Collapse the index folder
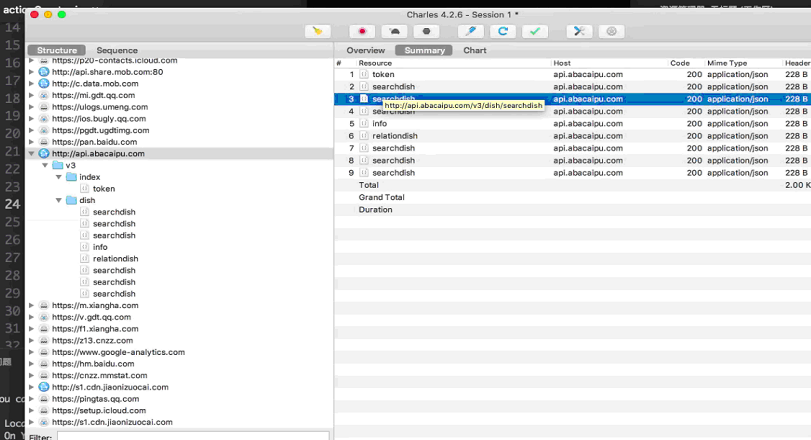 (58, 177)
